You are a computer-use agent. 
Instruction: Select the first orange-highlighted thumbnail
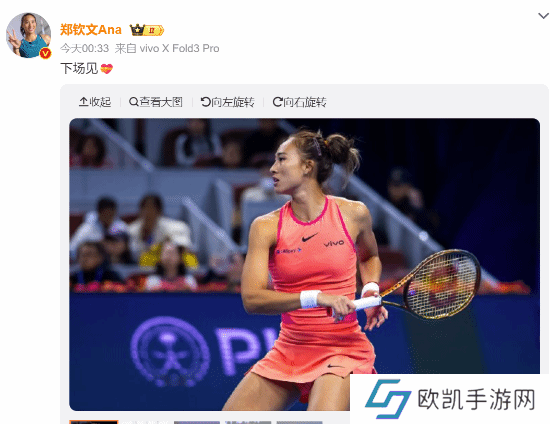point(94,422)
